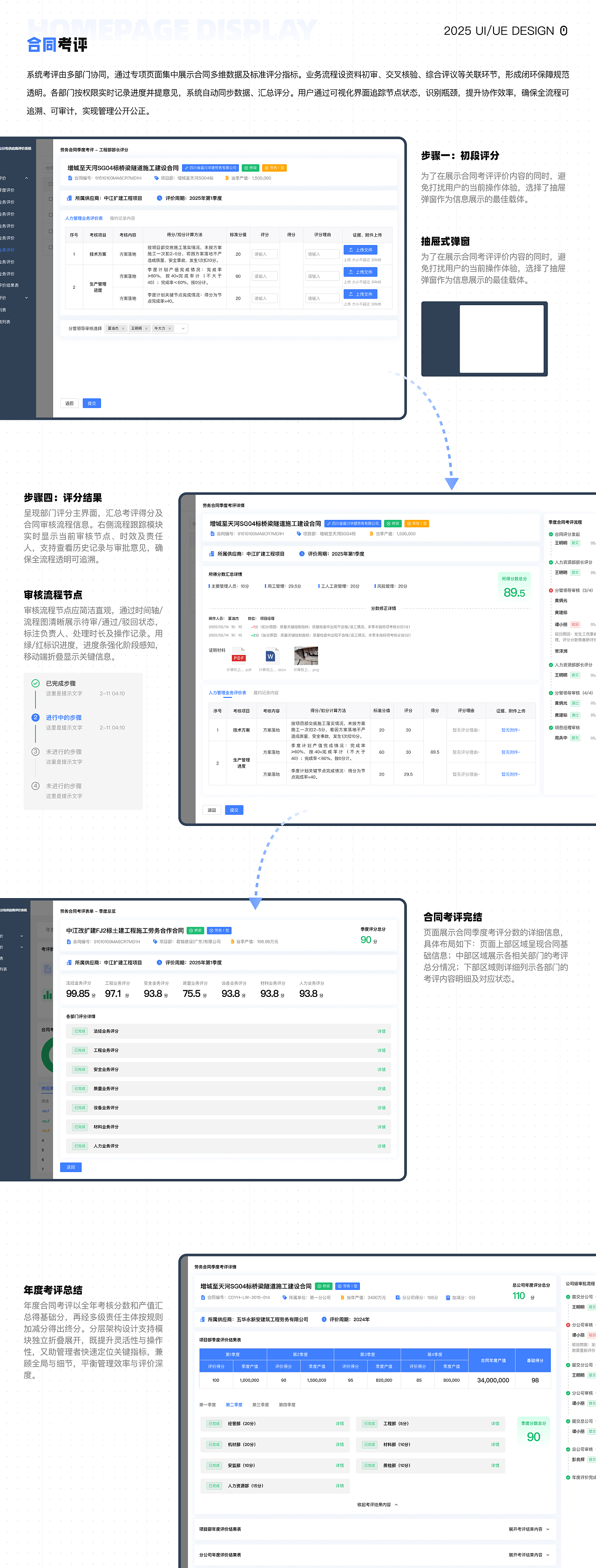Expand sidebar group with down chevron
596x1568 pixels.
tap(26, 298)
